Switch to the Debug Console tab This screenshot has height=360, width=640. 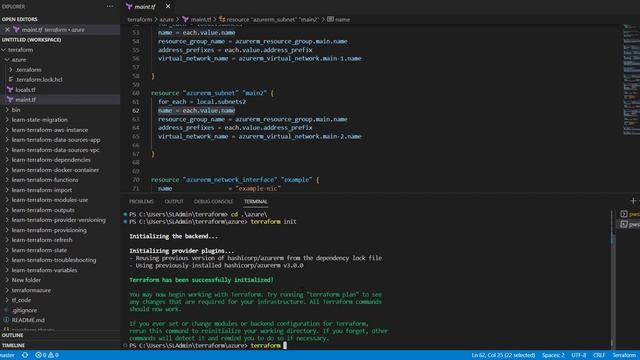pos(213,202)
